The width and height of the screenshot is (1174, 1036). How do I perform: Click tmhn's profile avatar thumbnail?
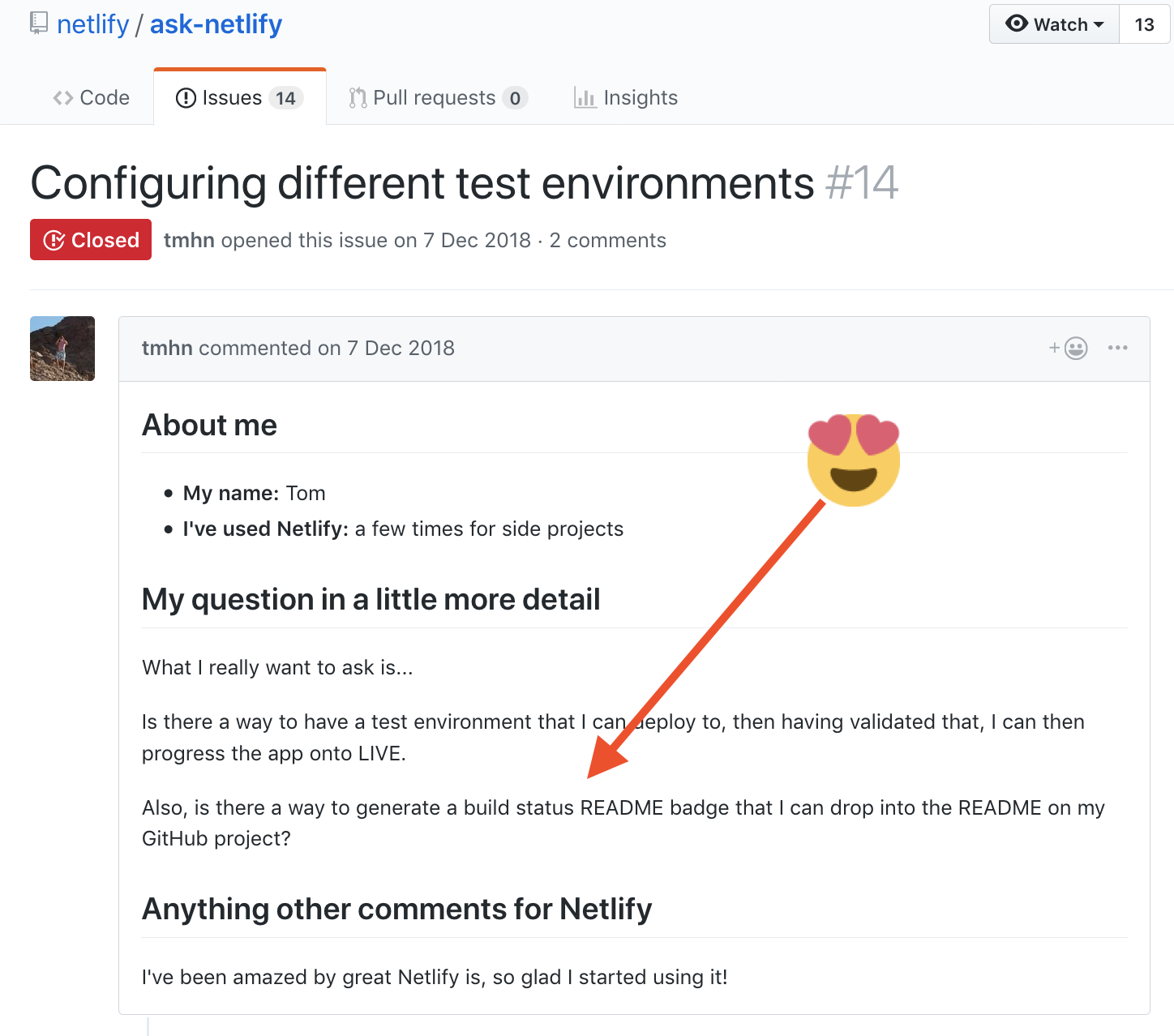62,348
